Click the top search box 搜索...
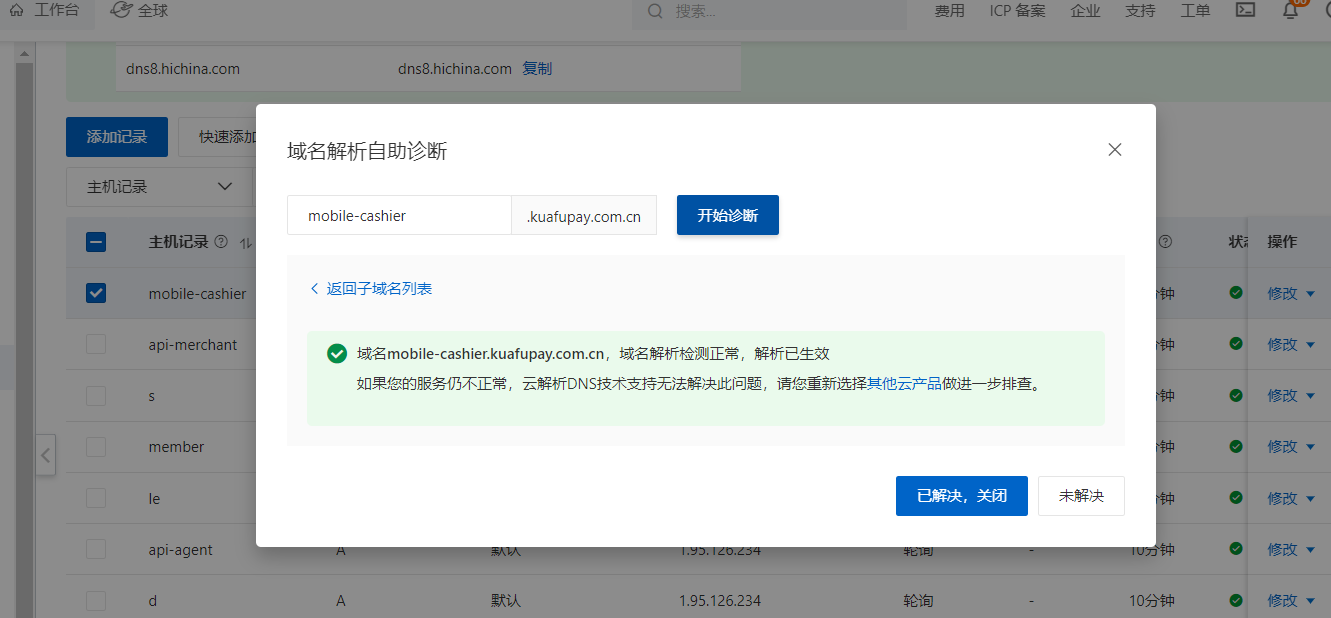1331x618 pixels. (x=769, y=11)
